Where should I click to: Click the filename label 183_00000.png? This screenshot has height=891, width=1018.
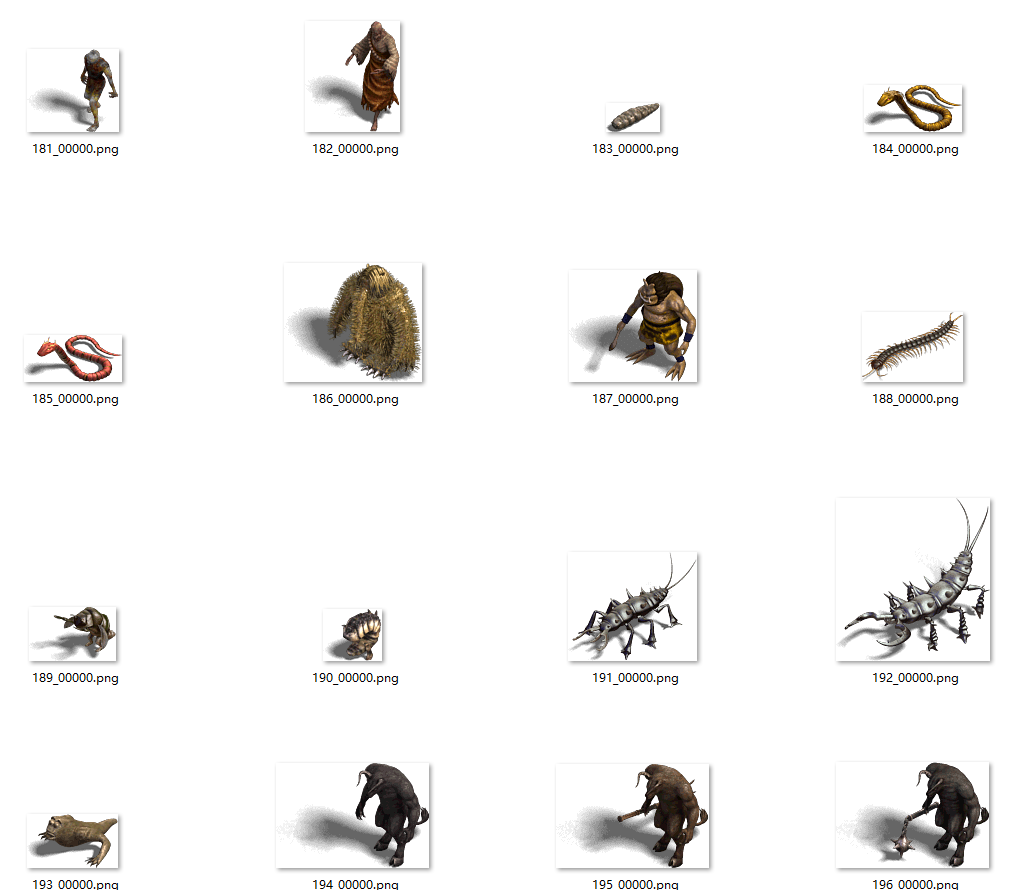(635, 149)
